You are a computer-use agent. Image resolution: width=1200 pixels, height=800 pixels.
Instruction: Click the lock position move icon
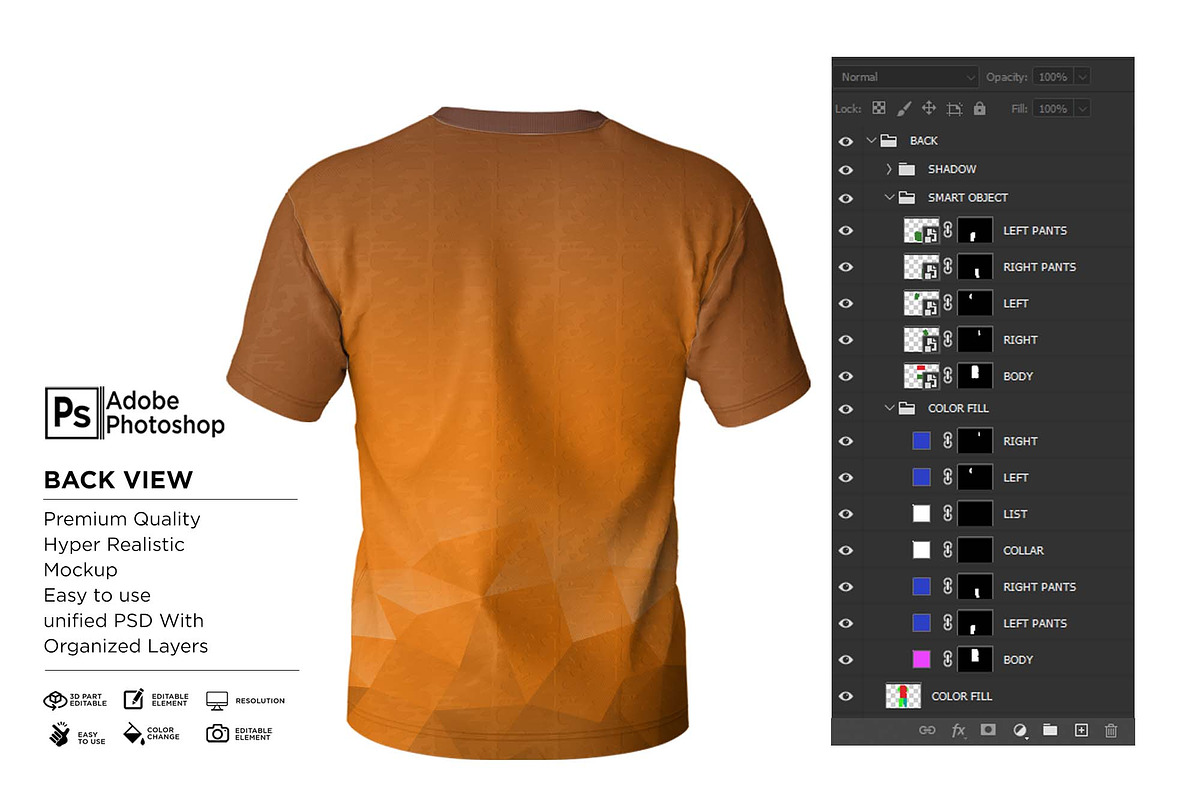click(928, 108)
